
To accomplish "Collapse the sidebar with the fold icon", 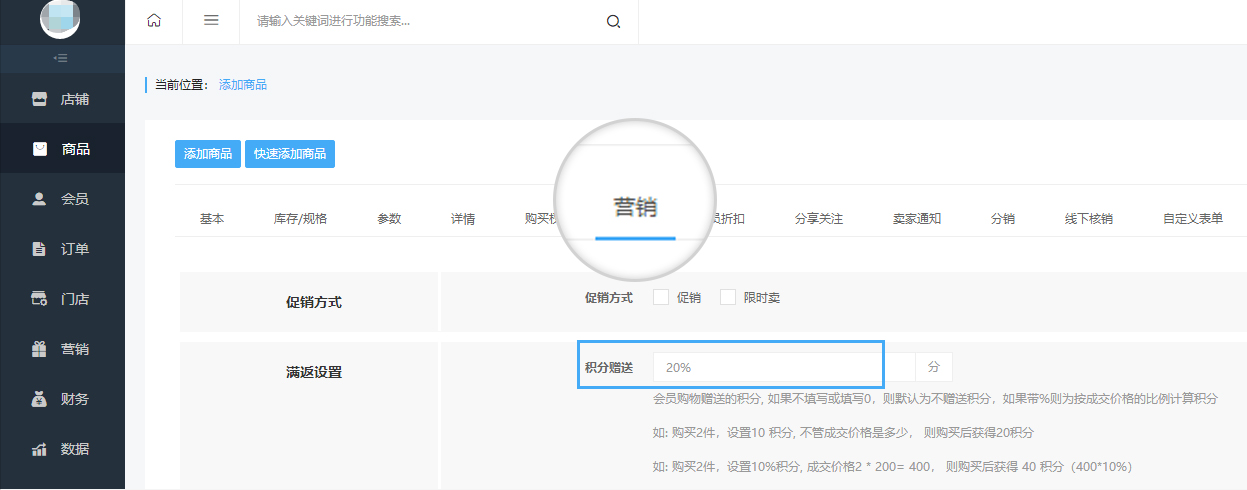I will [61, 59].
